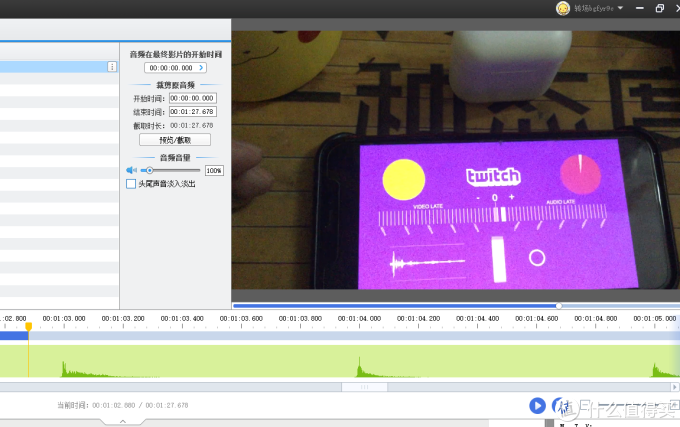680x427 pixels.
Task: Click the 结束时间 input field
Action: pos(193,112)
